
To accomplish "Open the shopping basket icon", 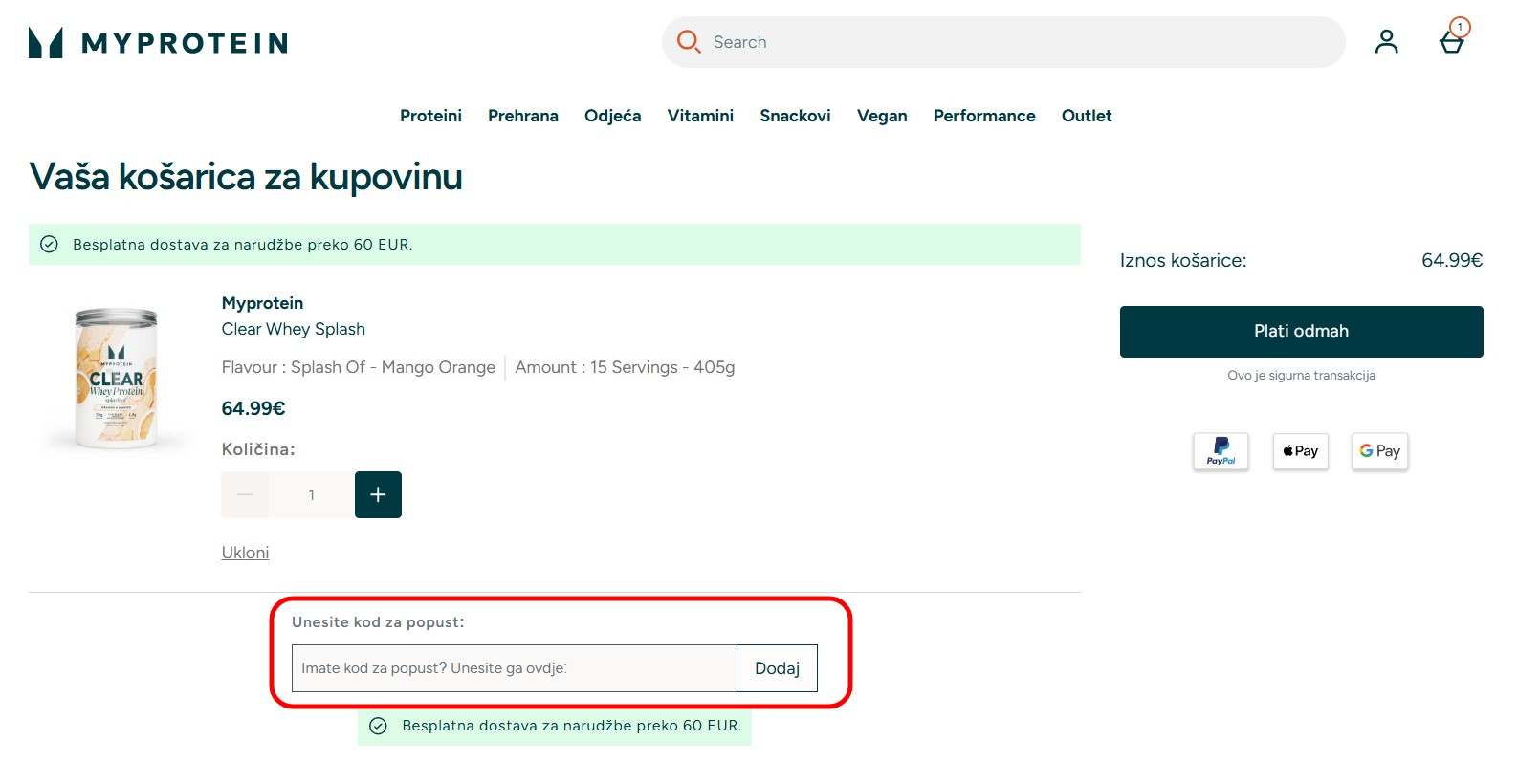I will [x=1452, y=42].
